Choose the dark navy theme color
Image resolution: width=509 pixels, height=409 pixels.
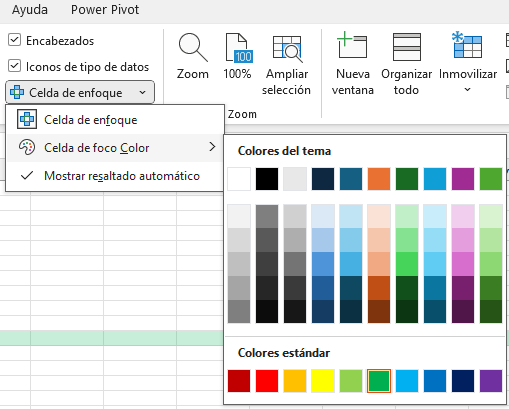pyautogui.click(x=323, y=179)
